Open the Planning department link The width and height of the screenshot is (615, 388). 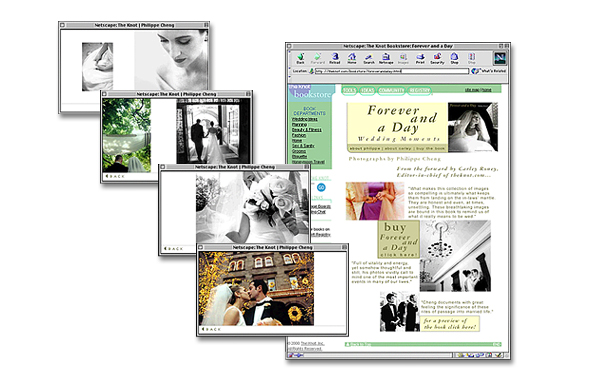coord(300,124)
